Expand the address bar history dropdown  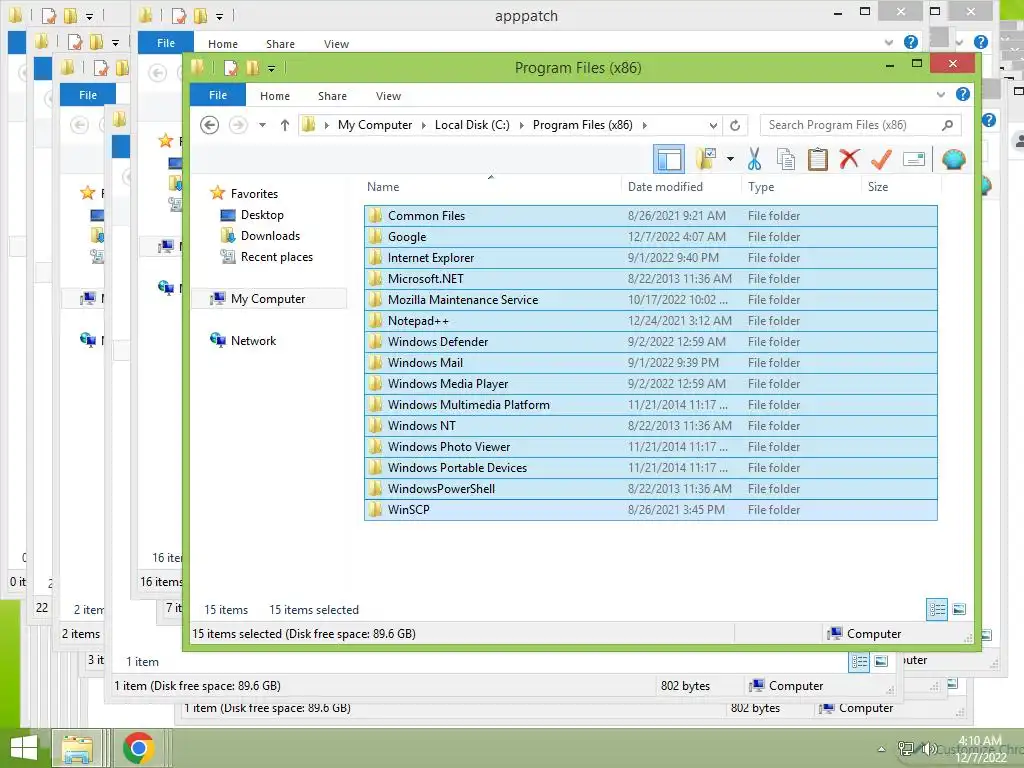713,125
